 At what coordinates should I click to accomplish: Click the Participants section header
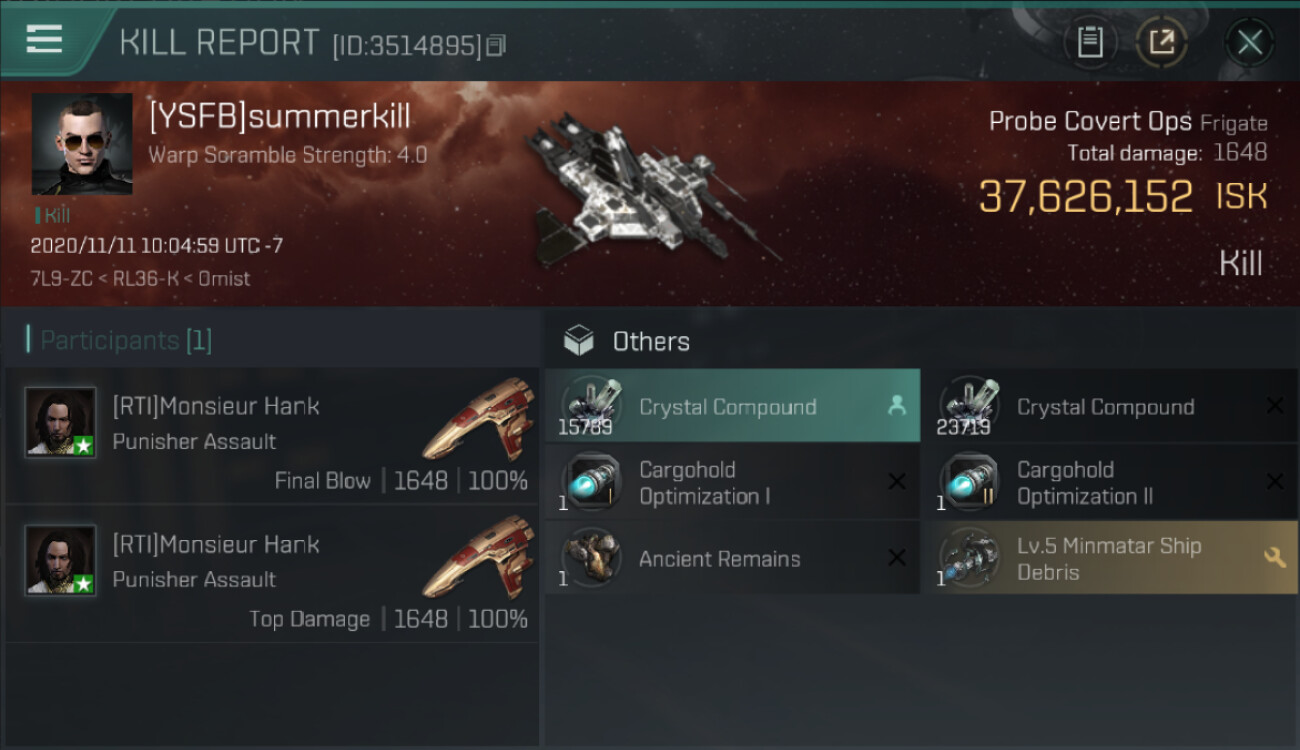point(120,340)
